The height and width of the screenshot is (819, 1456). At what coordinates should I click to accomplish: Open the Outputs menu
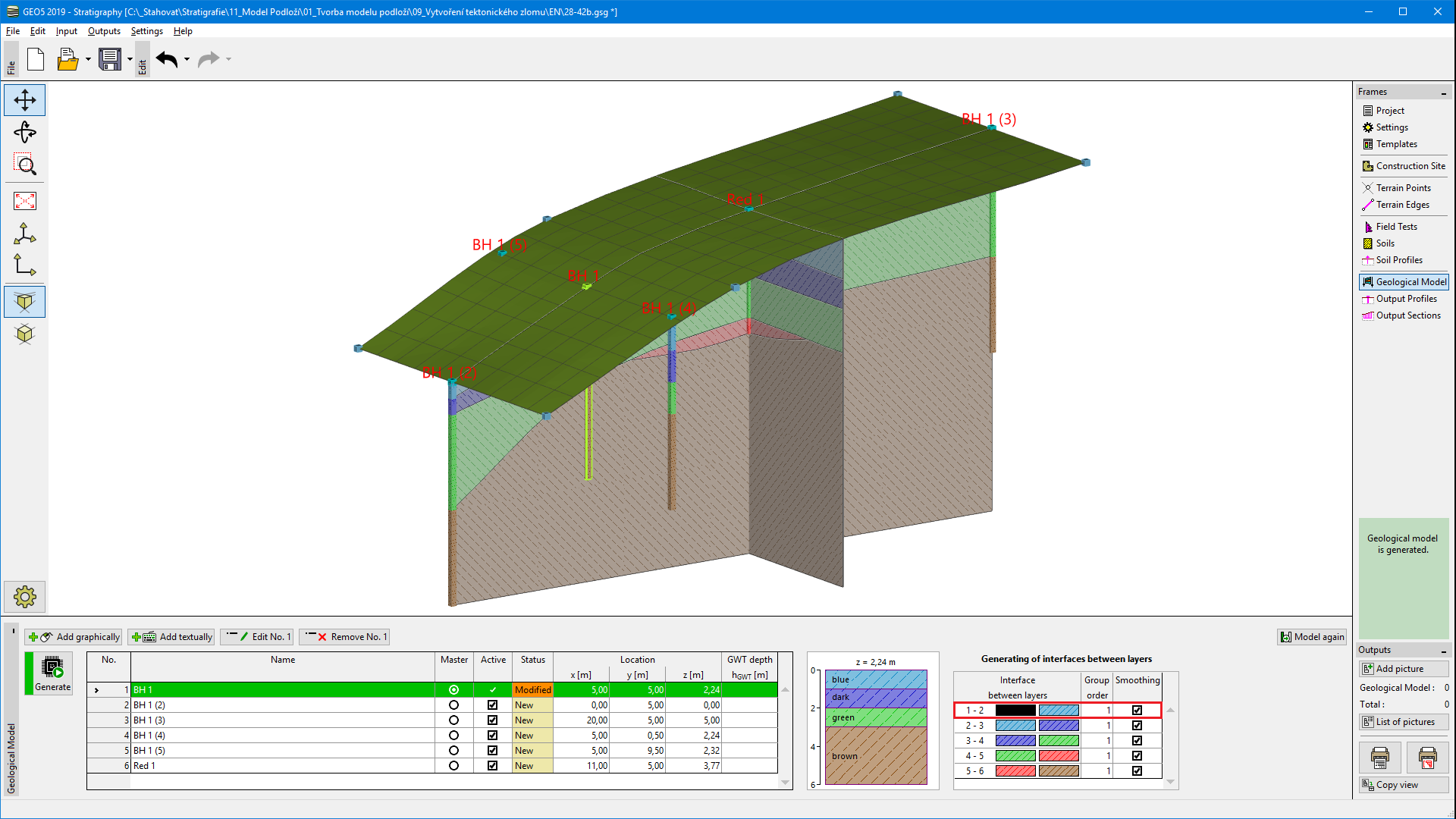tap(104, 31)
